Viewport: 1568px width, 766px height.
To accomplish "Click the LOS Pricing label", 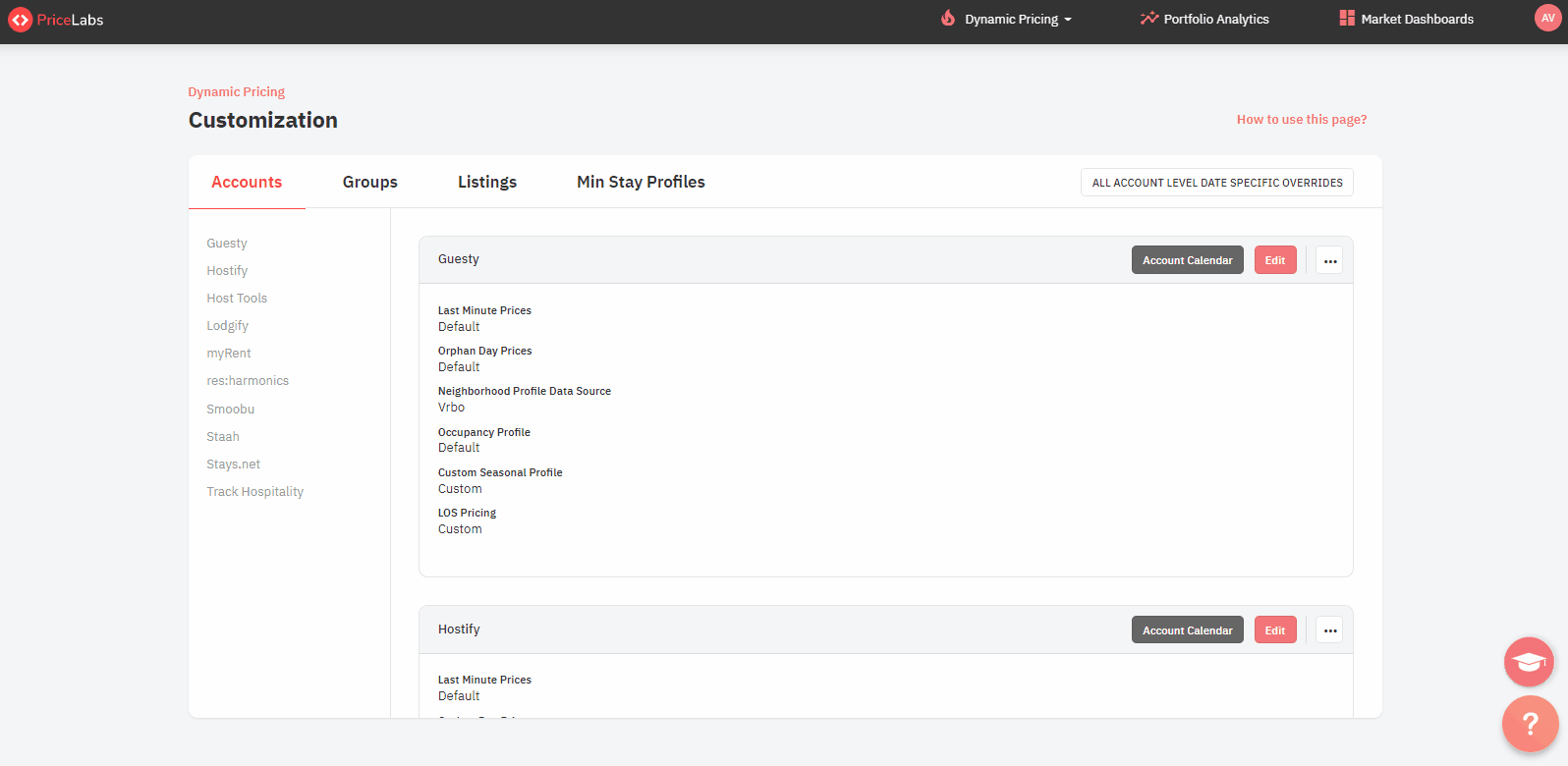I will tap(468, 513).
